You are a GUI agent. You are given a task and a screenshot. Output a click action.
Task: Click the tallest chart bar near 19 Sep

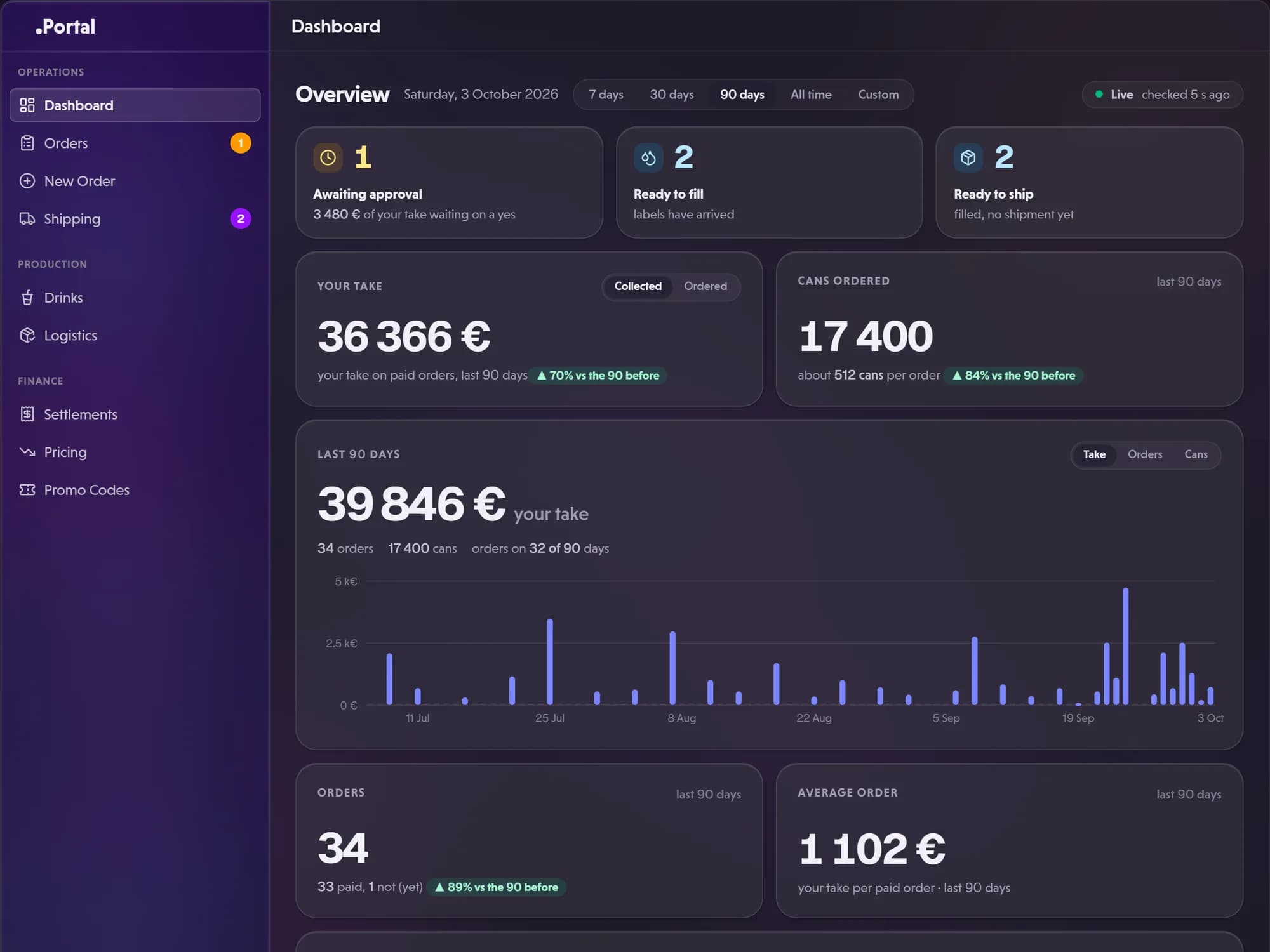tap(1125, 646)
